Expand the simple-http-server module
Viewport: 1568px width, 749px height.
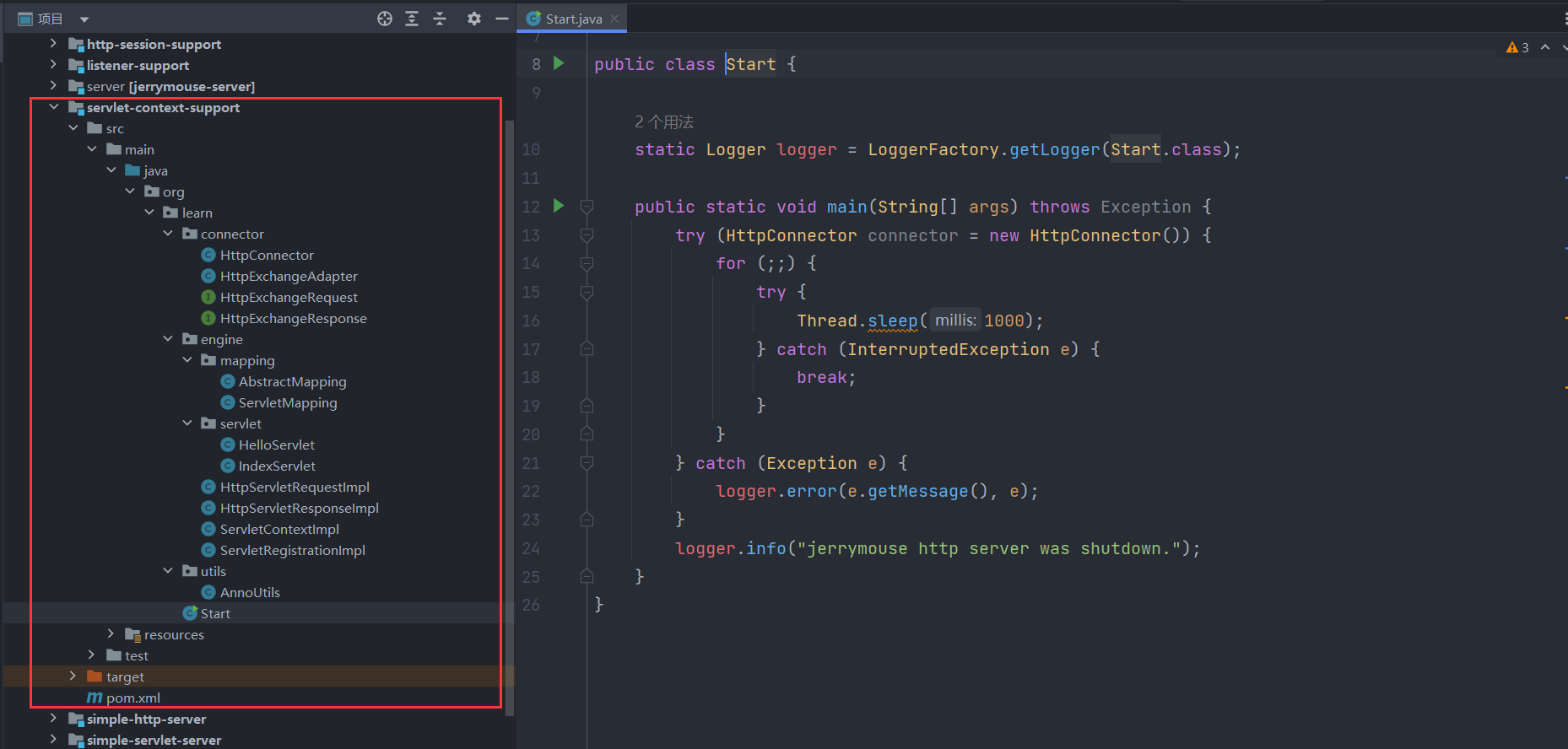tap(53, 718)
